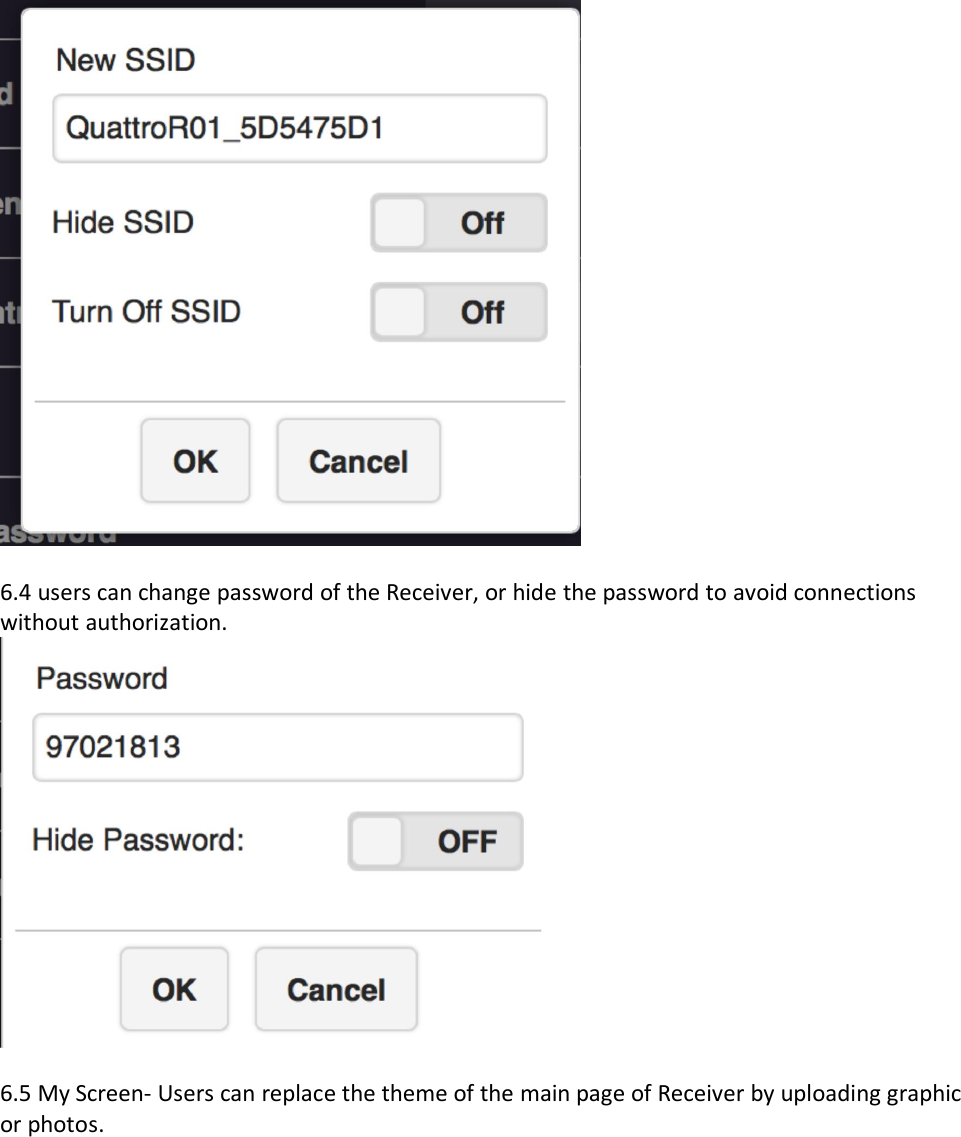This screenshot has width=961, height=1137.
Task: Click inside the QuattroR01_5D5475D1 SSID field
Action: pyautogui.click(x=299, y=128)
